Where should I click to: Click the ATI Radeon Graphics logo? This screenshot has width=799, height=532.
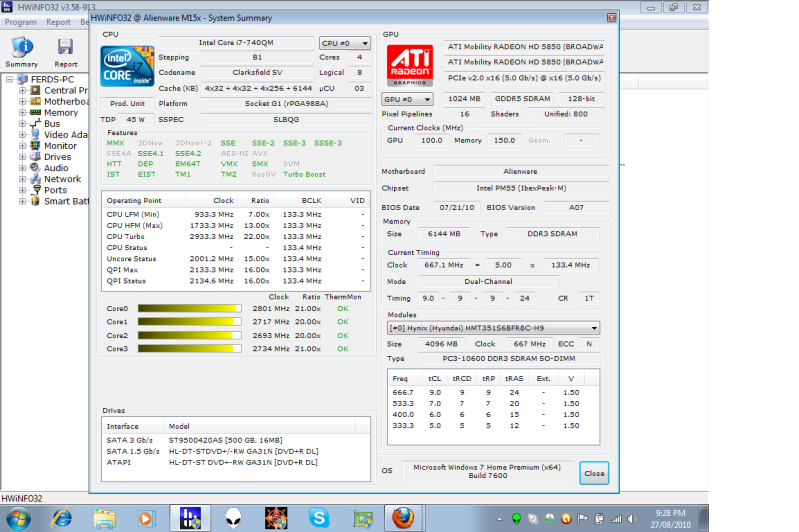click(x=410, y=65)
